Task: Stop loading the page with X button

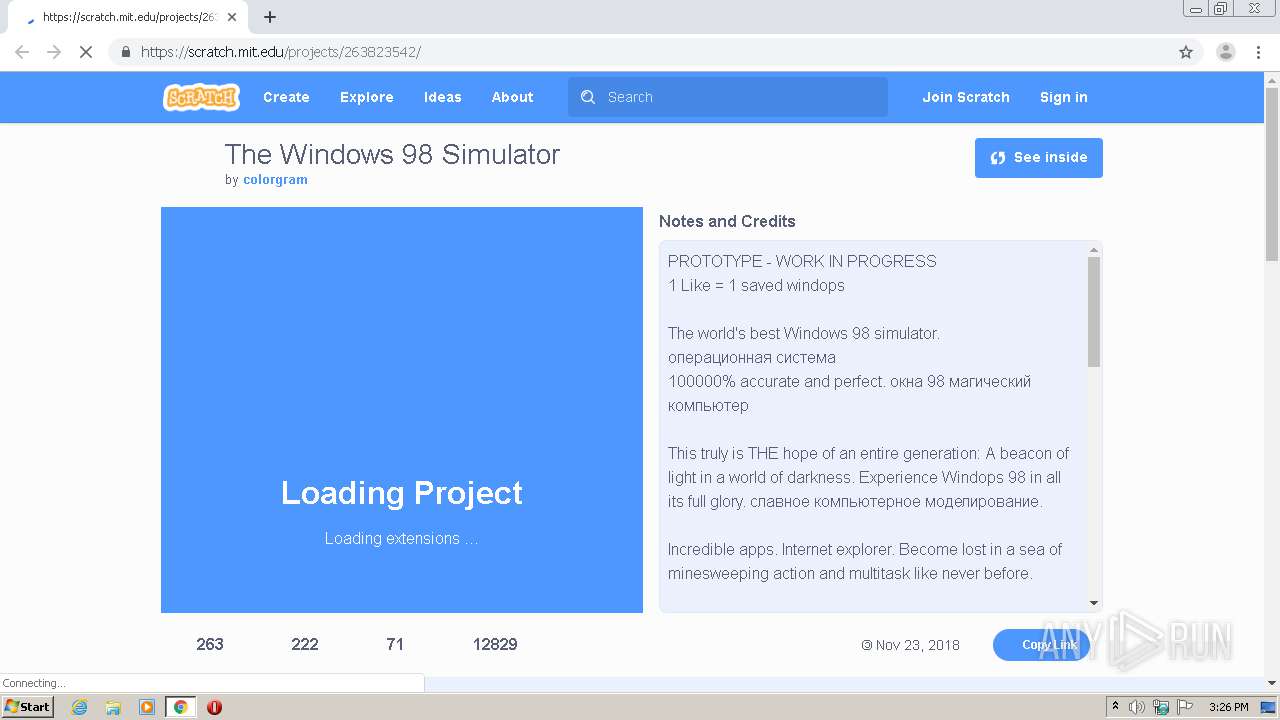Action: [86, 52]
